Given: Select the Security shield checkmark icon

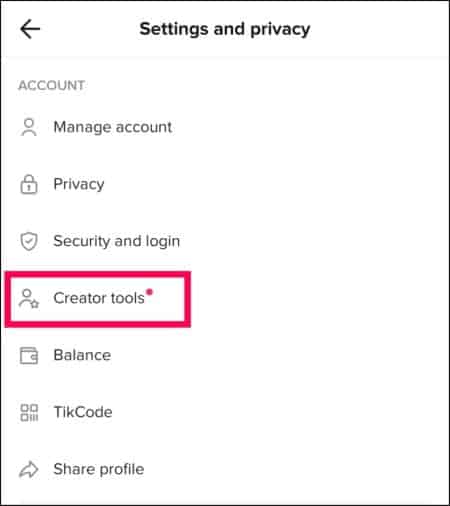Looking at the screenshot, I should pyautogui.click(x=29, y=241).
